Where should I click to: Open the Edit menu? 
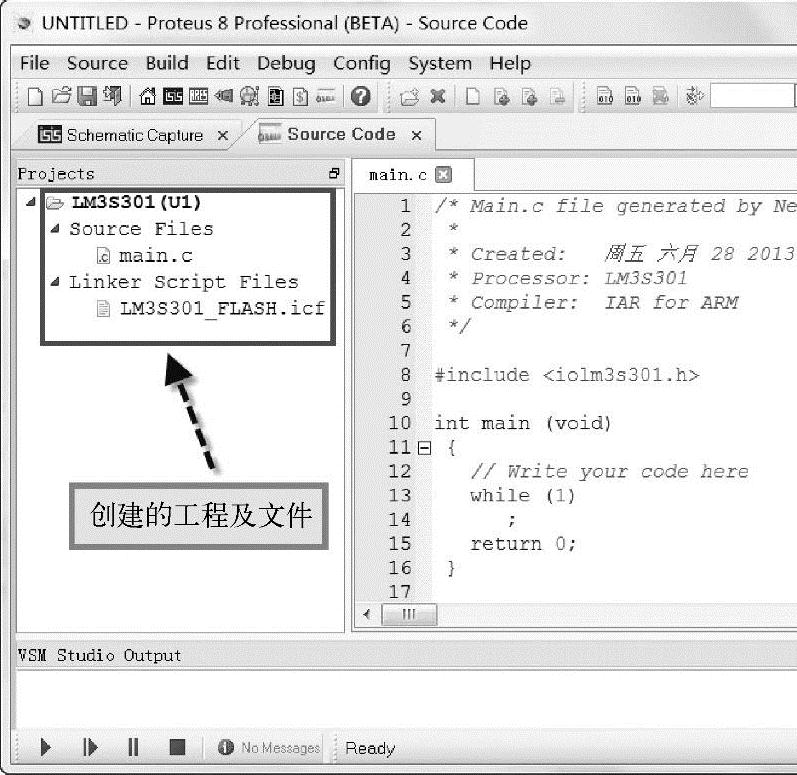click(223, 63)
